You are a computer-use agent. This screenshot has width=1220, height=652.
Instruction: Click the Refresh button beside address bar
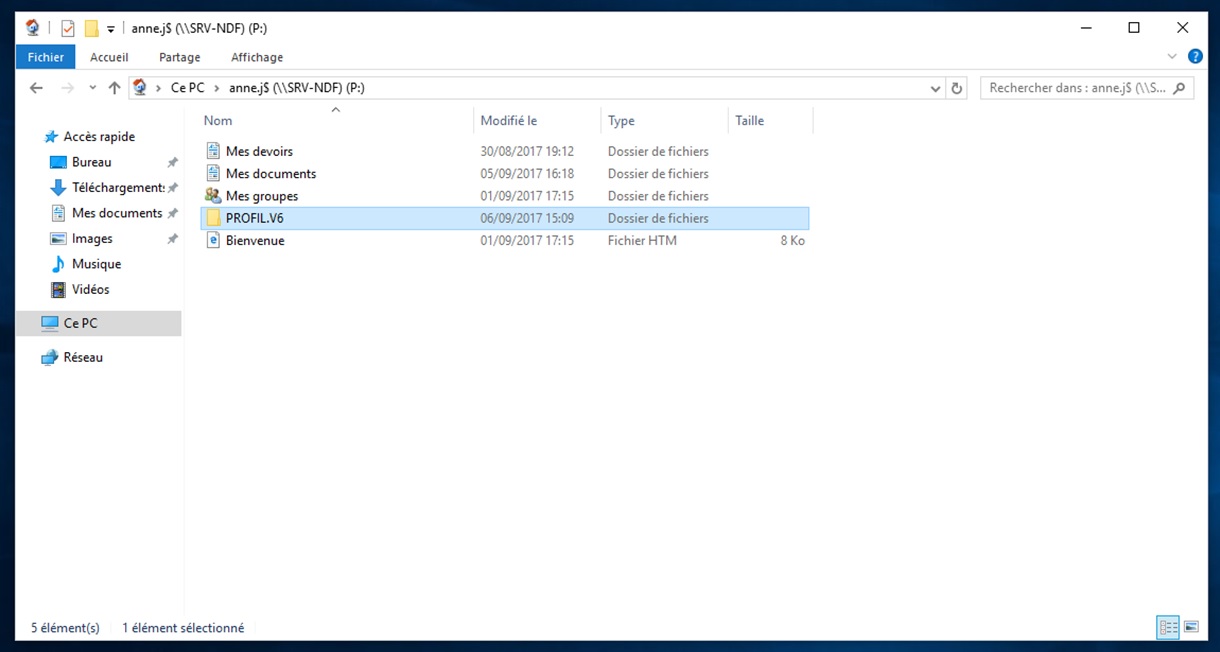(x=957, y=88)
